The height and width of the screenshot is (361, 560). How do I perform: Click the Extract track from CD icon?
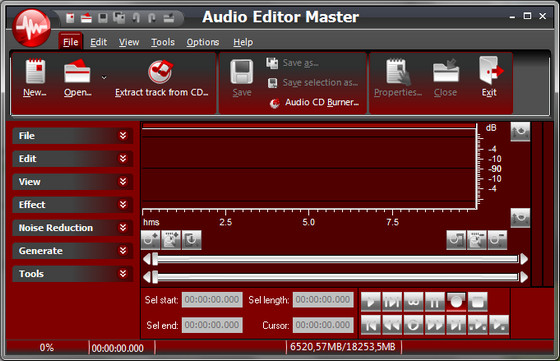coord(161,71)
